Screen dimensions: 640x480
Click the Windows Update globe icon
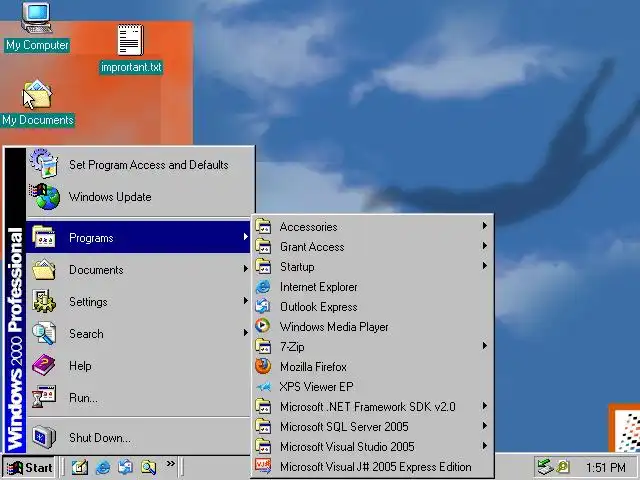[x=44, y=197]
